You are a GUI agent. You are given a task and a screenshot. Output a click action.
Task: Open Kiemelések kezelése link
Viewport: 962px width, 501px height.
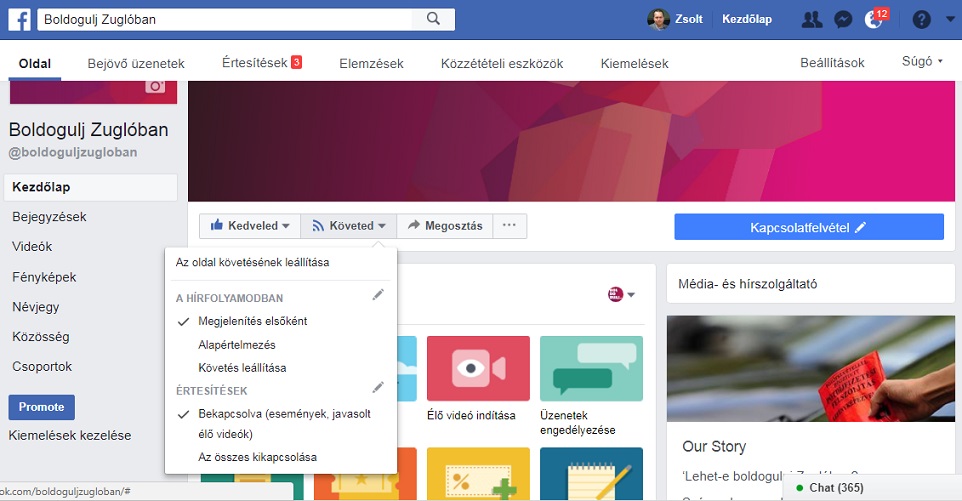coord(70,435)
